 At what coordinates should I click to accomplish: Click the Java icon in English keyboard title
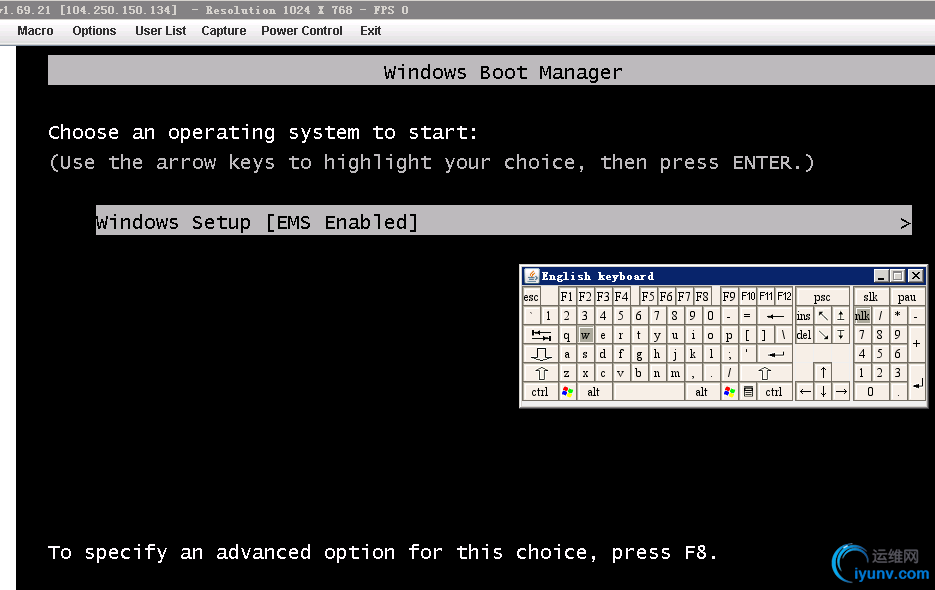pos(531,276)
